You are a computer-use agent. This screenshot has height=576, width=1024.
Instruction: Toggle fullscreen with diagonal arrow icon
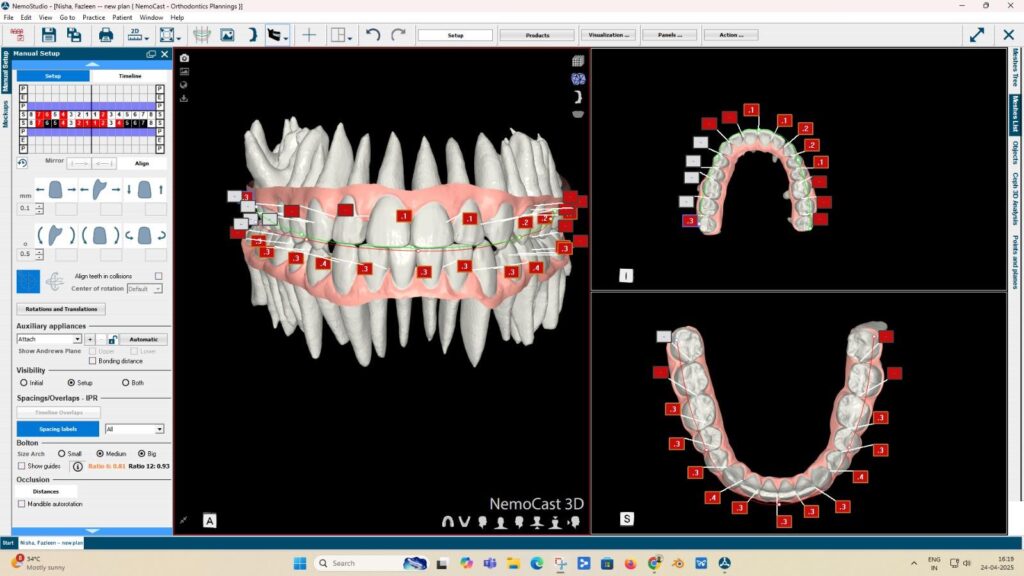977,35
